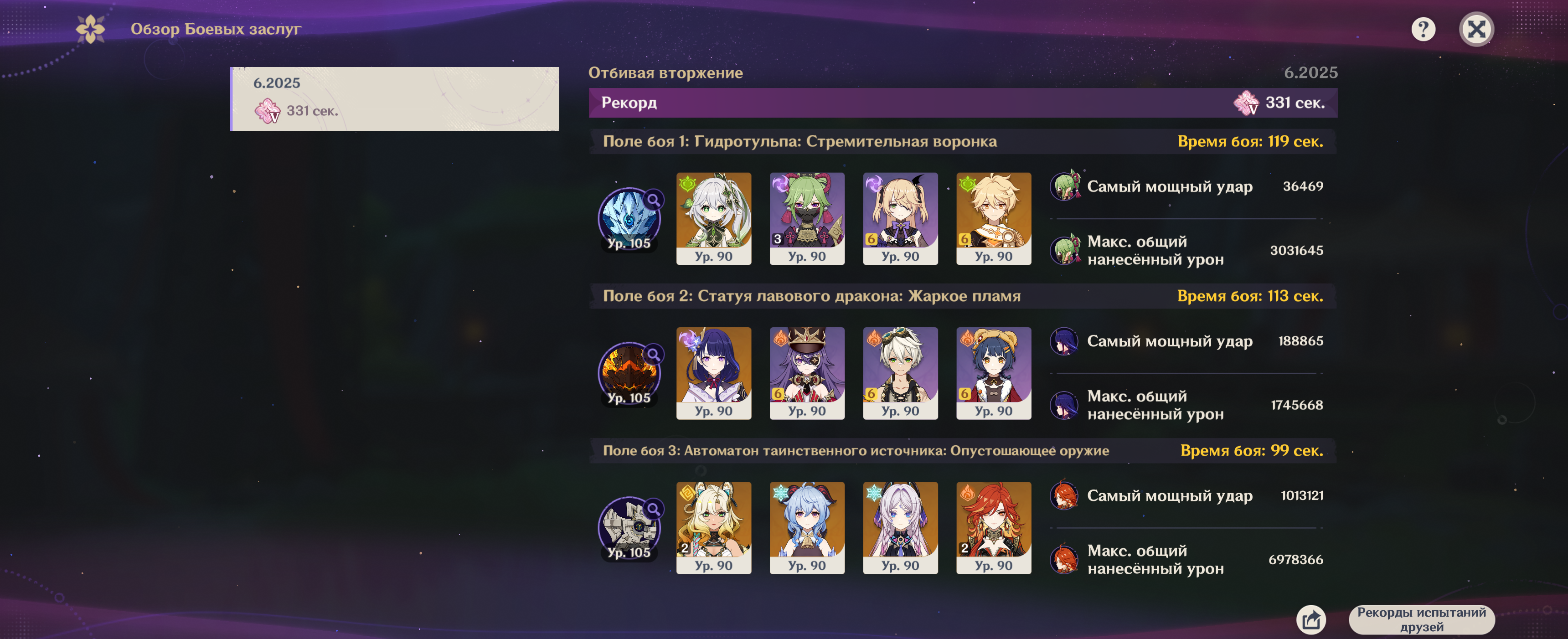Click the share icon at bottom right

tap(1310, 619)
